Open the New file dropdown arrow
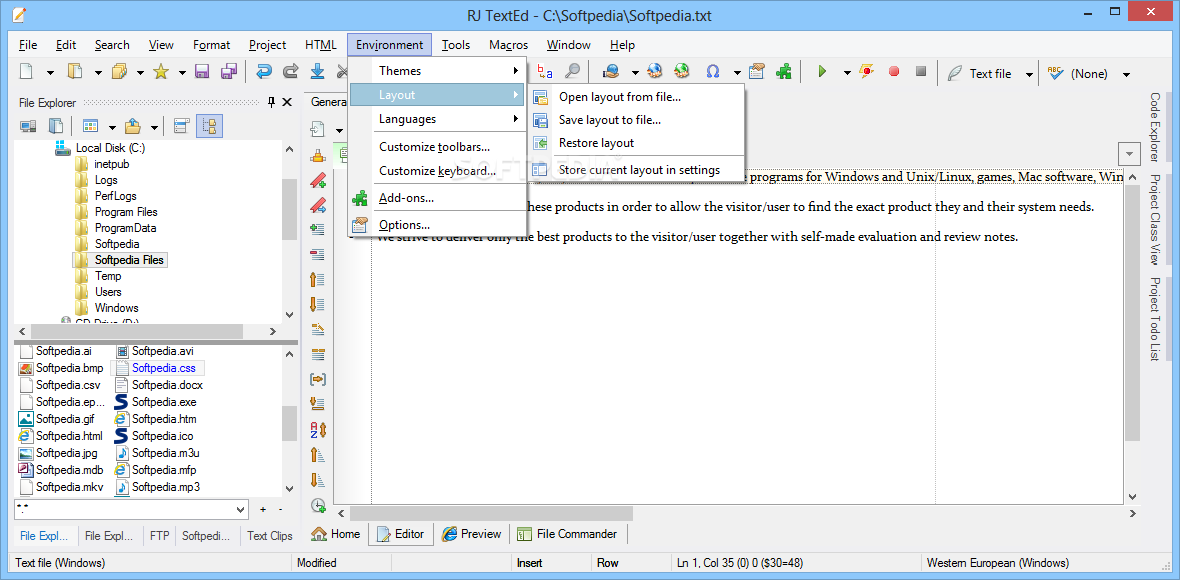The image size is (1180, 580). pyautogui.click(x=50, y=73)
